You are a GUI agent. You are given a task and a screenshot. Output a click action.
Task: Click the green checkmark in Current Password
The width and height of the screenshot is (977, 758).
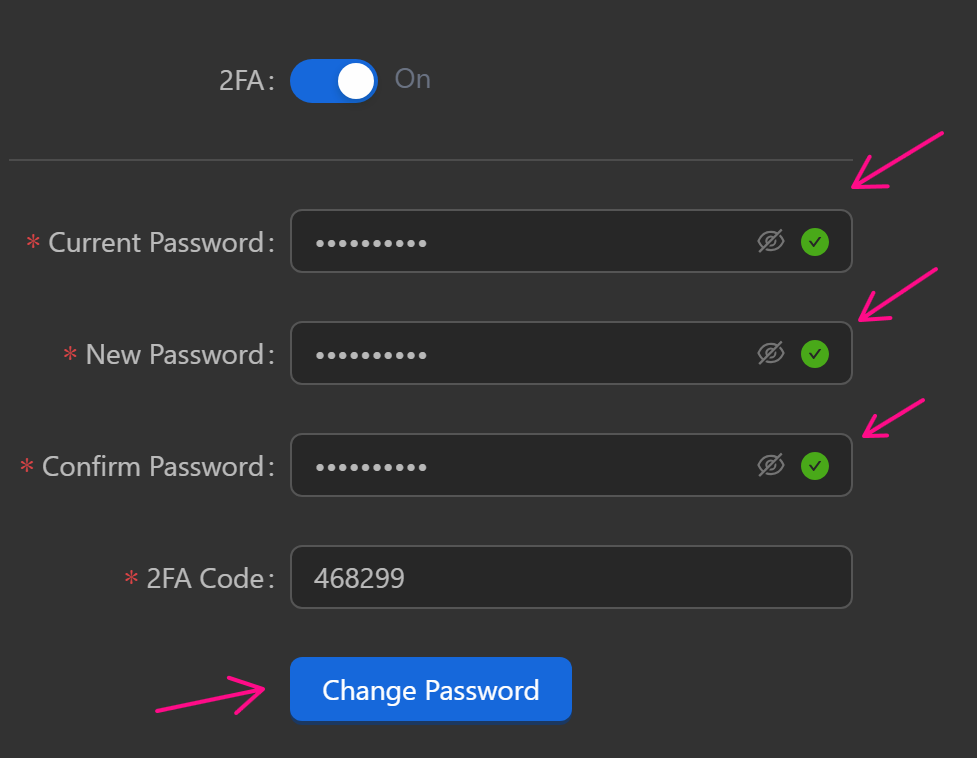pos(815,241)
